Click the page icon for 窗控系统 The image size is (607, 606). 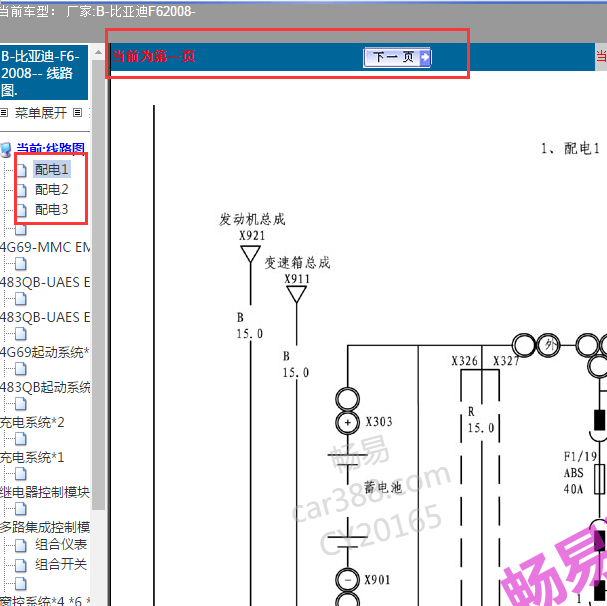pyautogui.click(x=21, y=583)
